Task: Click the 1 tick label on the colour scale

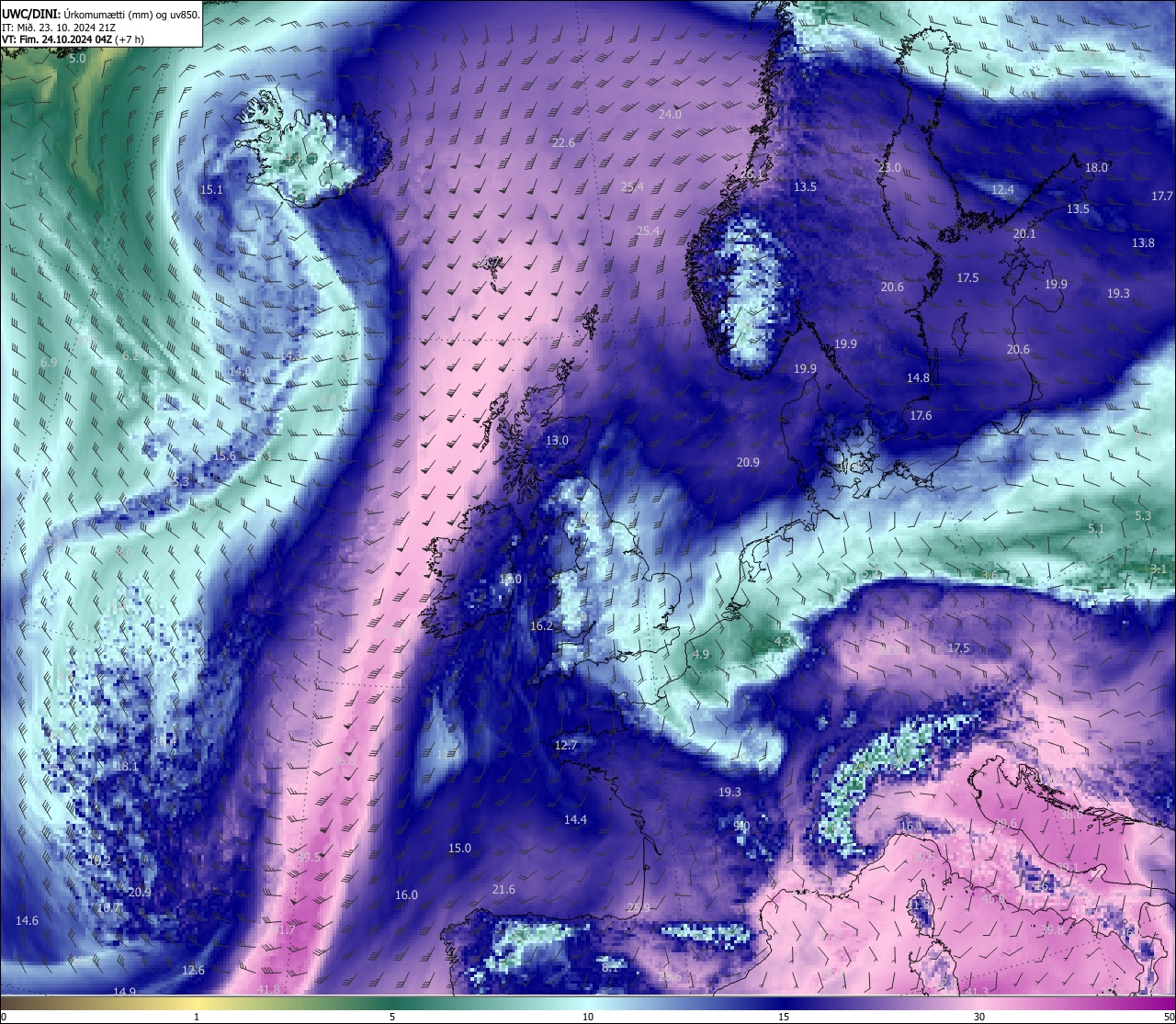Action: click(x=197, y=1017)
